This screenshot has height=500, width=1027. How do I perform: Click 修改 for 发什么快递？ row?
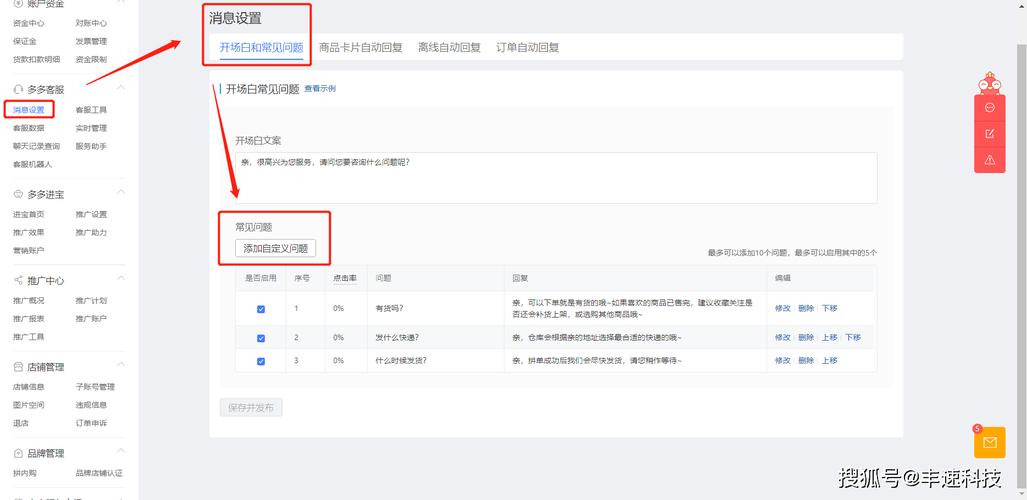tap(783, 337)
